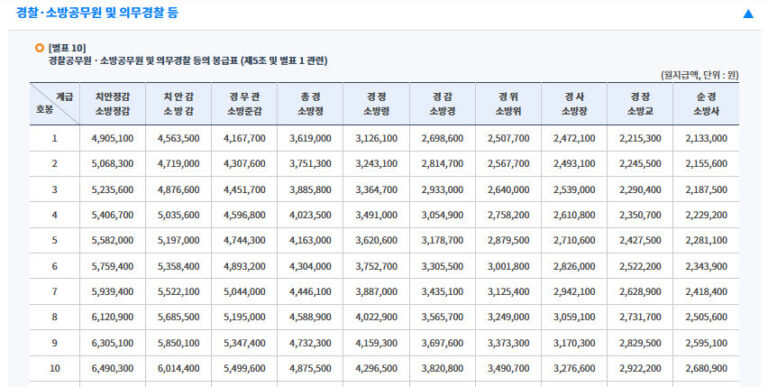Viewport: 768px width, 387px height.
Task: Select the 봉급표 (제5조 및 별표 1 관련) title line
Action: (188, 61)
